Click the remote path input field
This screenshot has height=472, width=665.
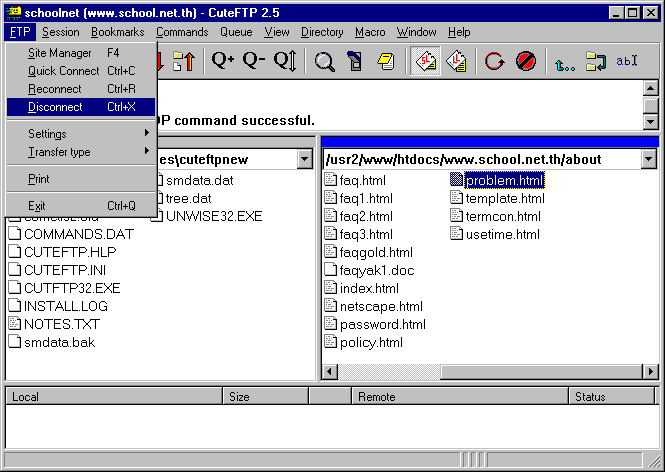482,159
